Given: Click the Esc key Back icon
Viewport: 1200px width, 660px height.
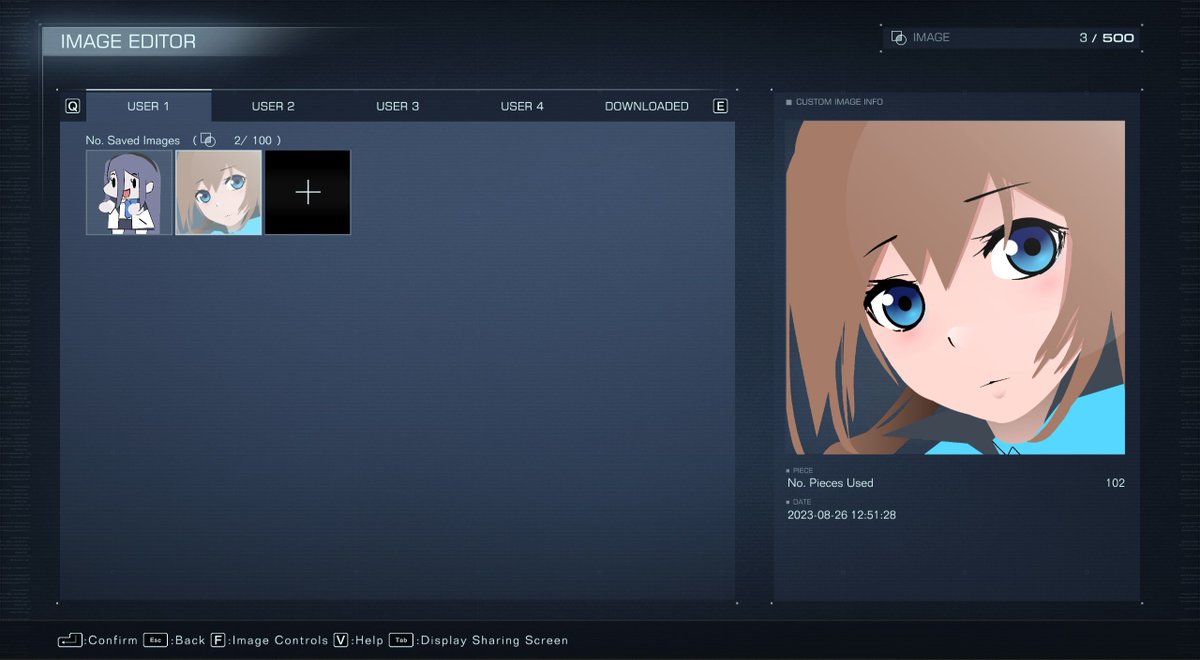Looking at the screenshot, I should [x=155, y=640].
